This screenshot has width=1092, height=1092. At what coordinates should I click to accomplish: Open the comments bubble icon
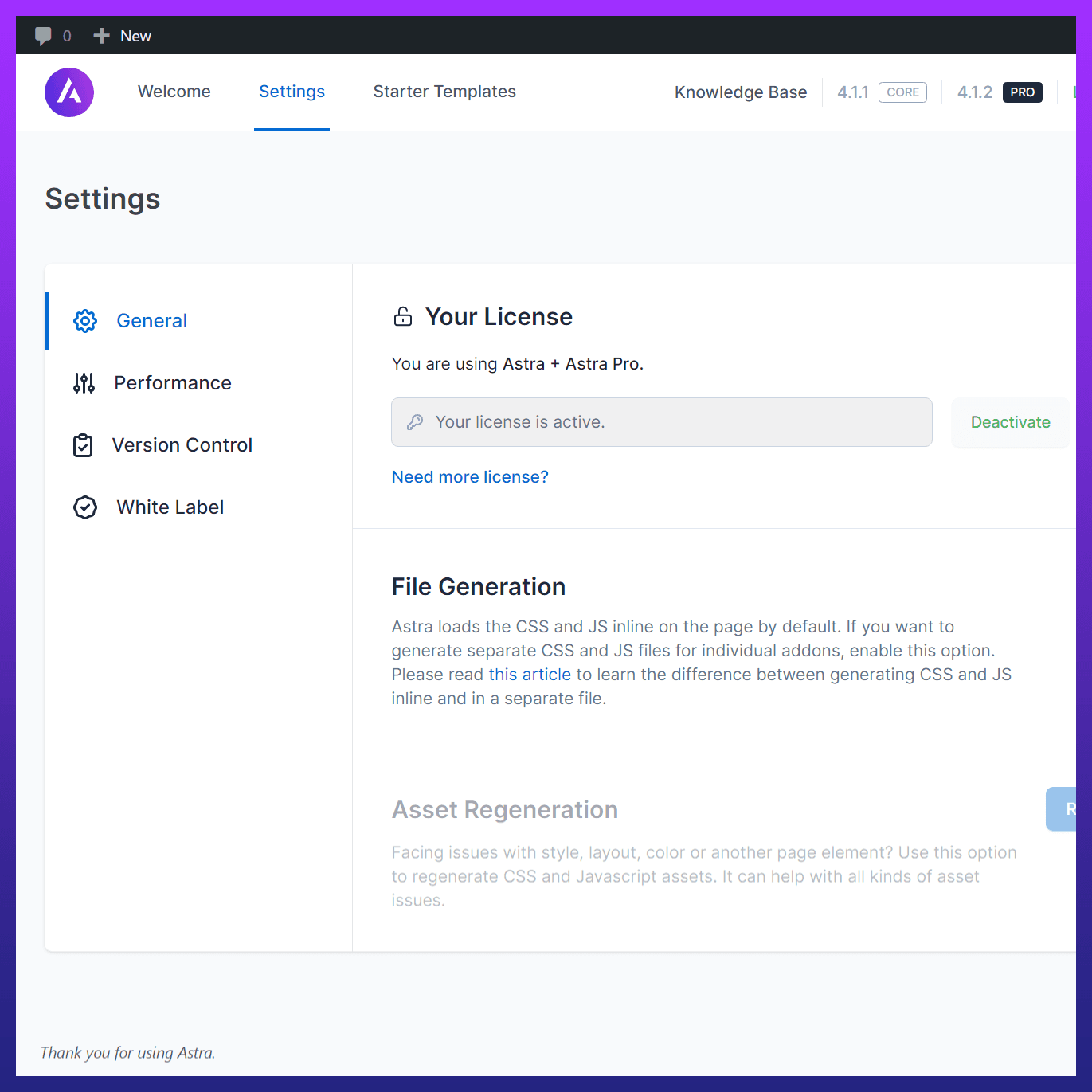click(x=43, y=36)
